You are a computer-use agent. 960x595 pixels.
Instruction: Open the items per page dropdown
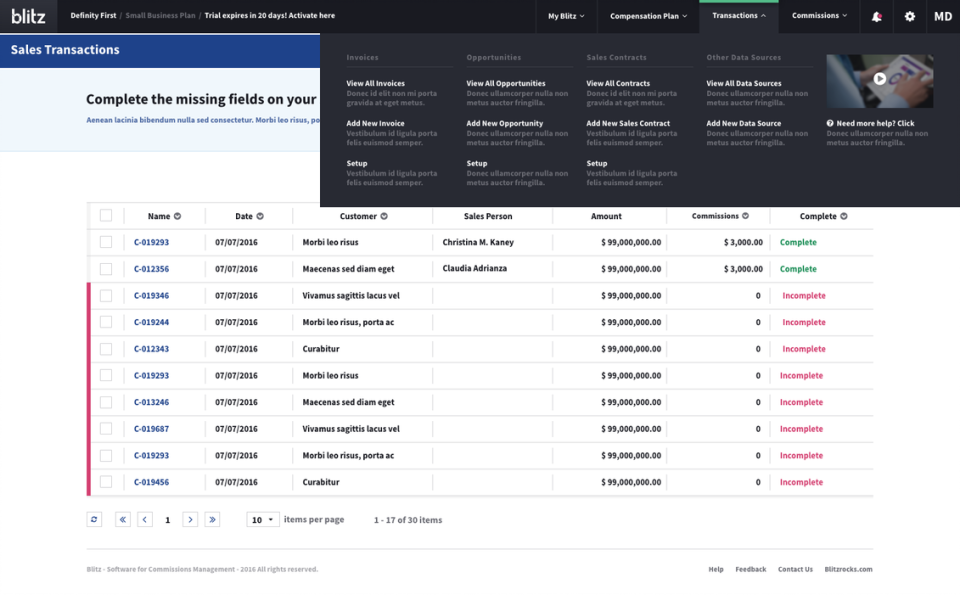[x=264, y=520]
